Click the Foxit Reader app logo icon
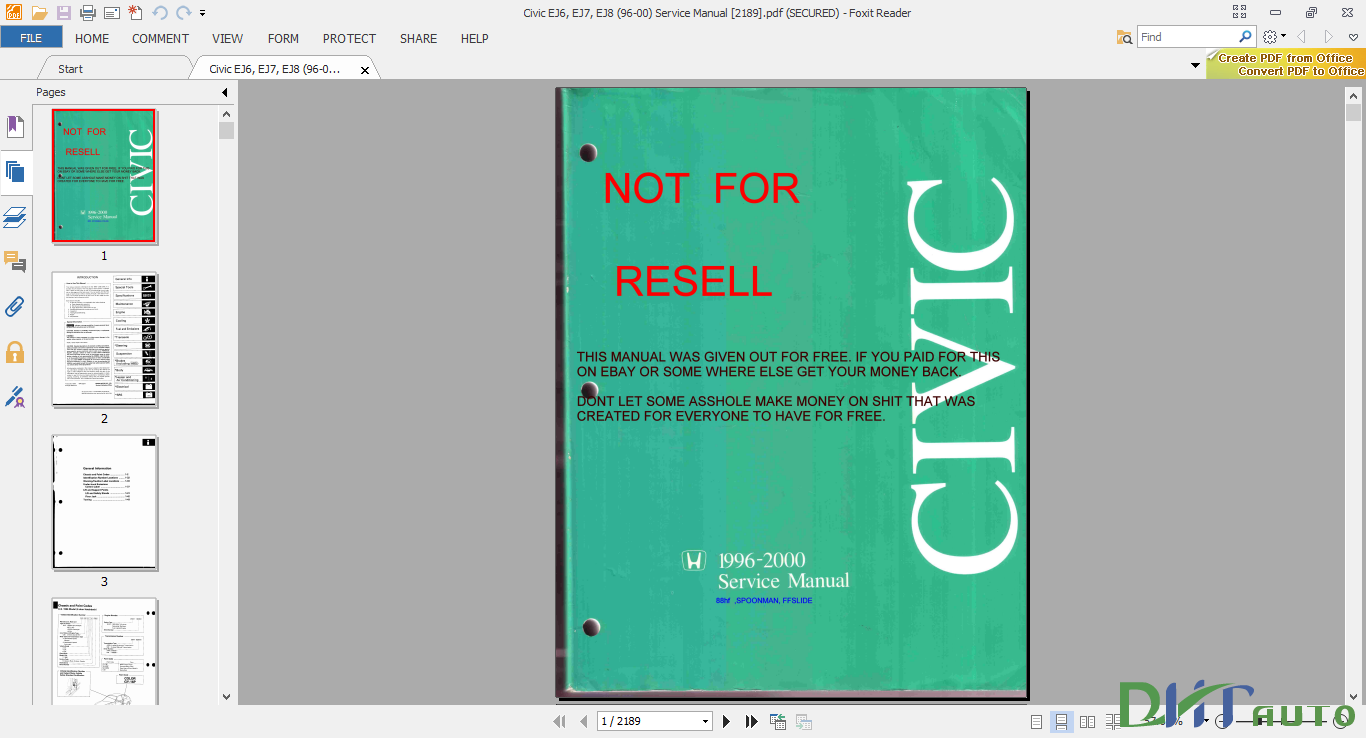The image size is (1366, 738). tap(13, 13)
